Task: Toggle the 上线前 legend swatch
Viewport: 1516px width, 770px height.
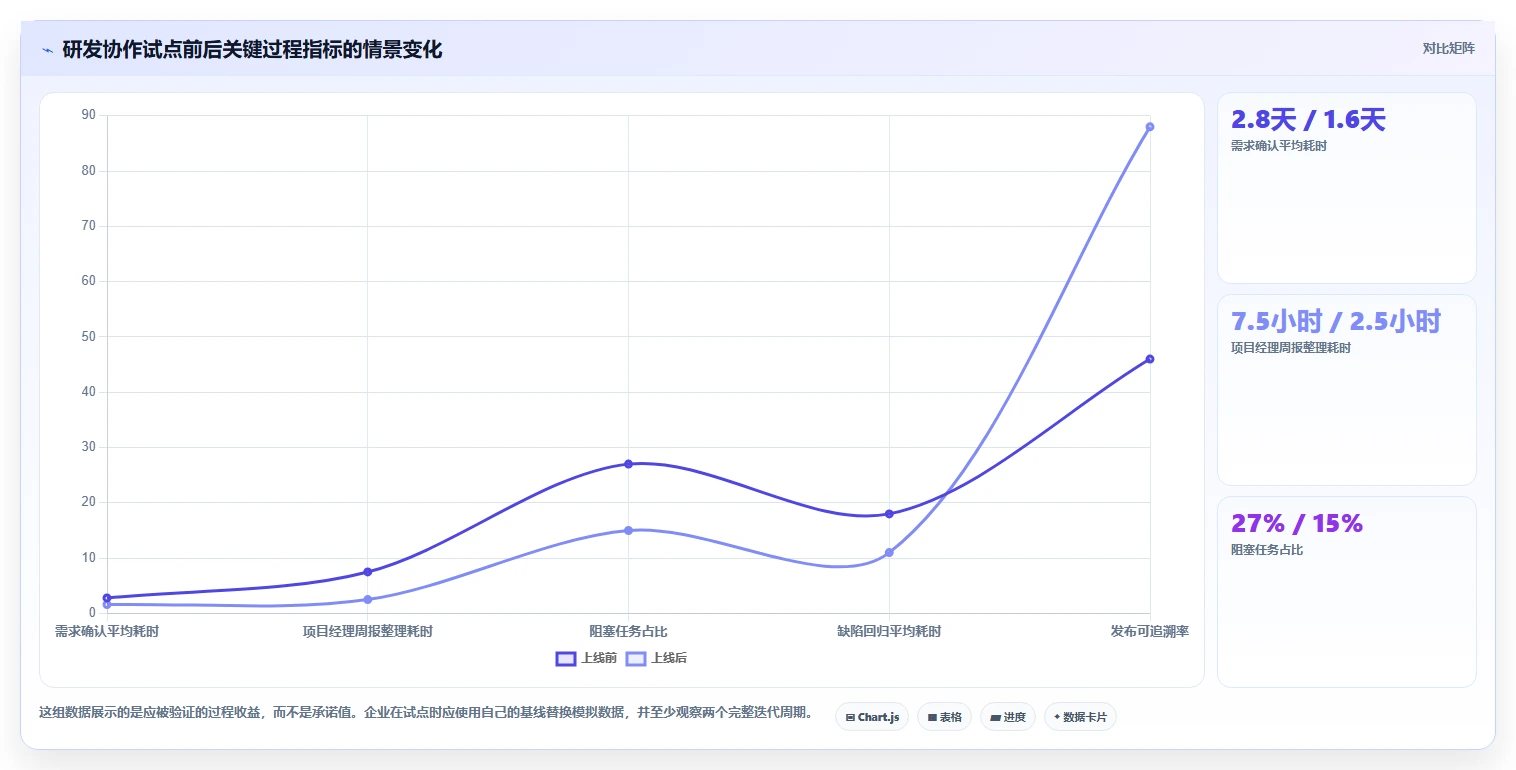Action: (566, 658)
